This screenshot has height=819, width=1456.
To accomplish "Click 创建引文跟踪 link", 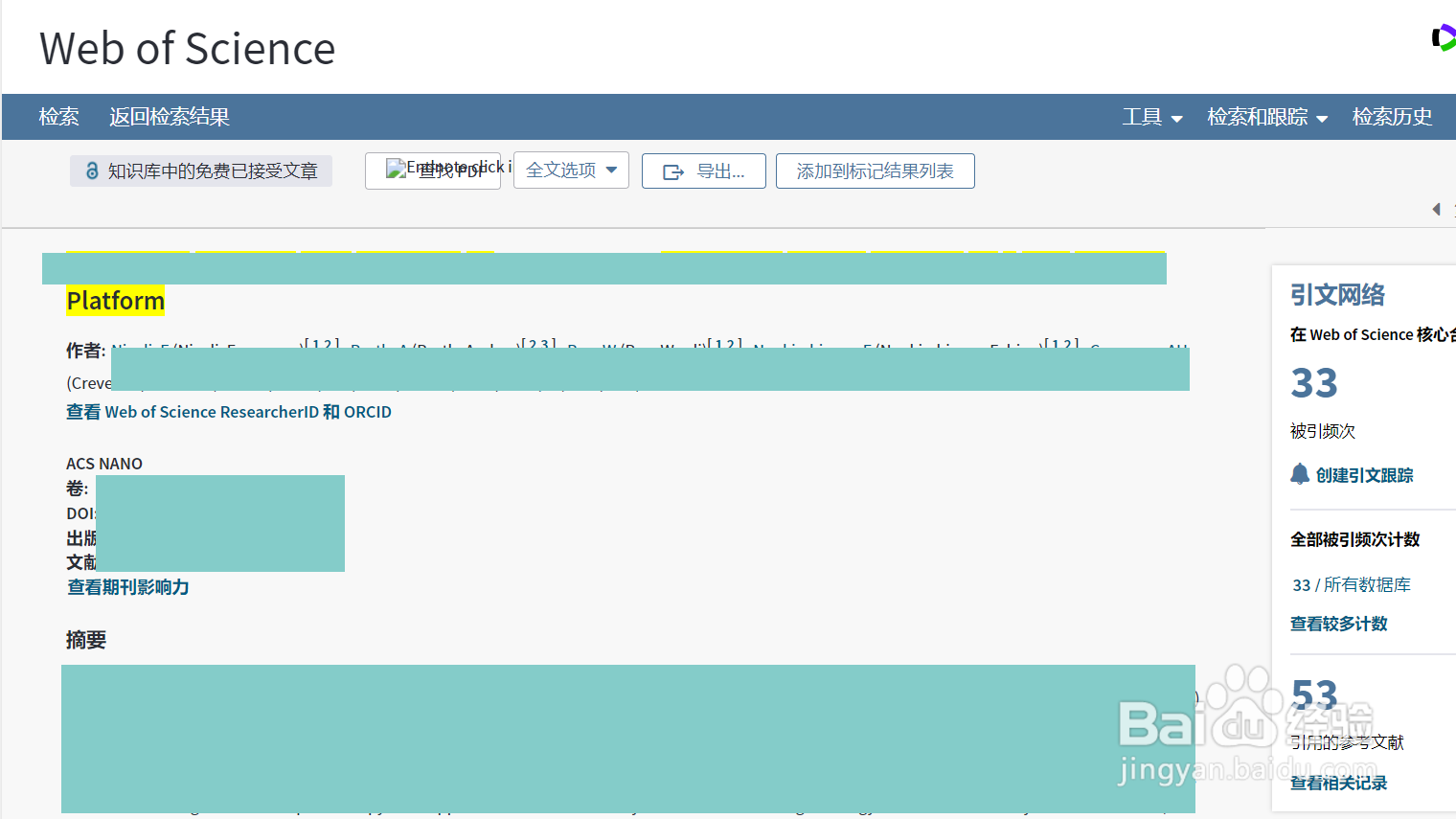I will tap(1364, 475).
